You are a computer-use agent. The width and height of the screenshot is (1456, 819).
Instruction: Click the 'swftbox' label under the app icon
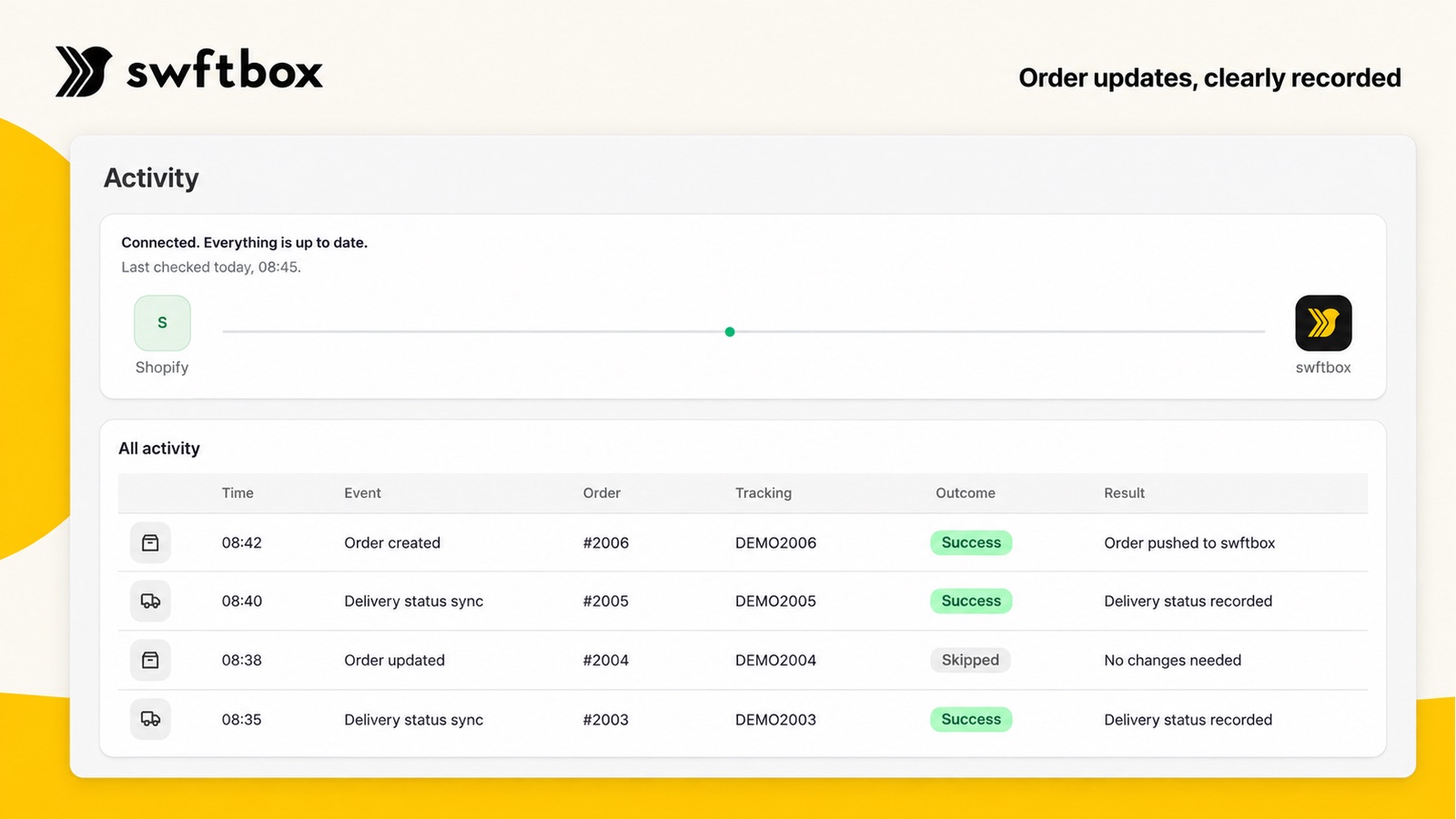pos(1323,368)
